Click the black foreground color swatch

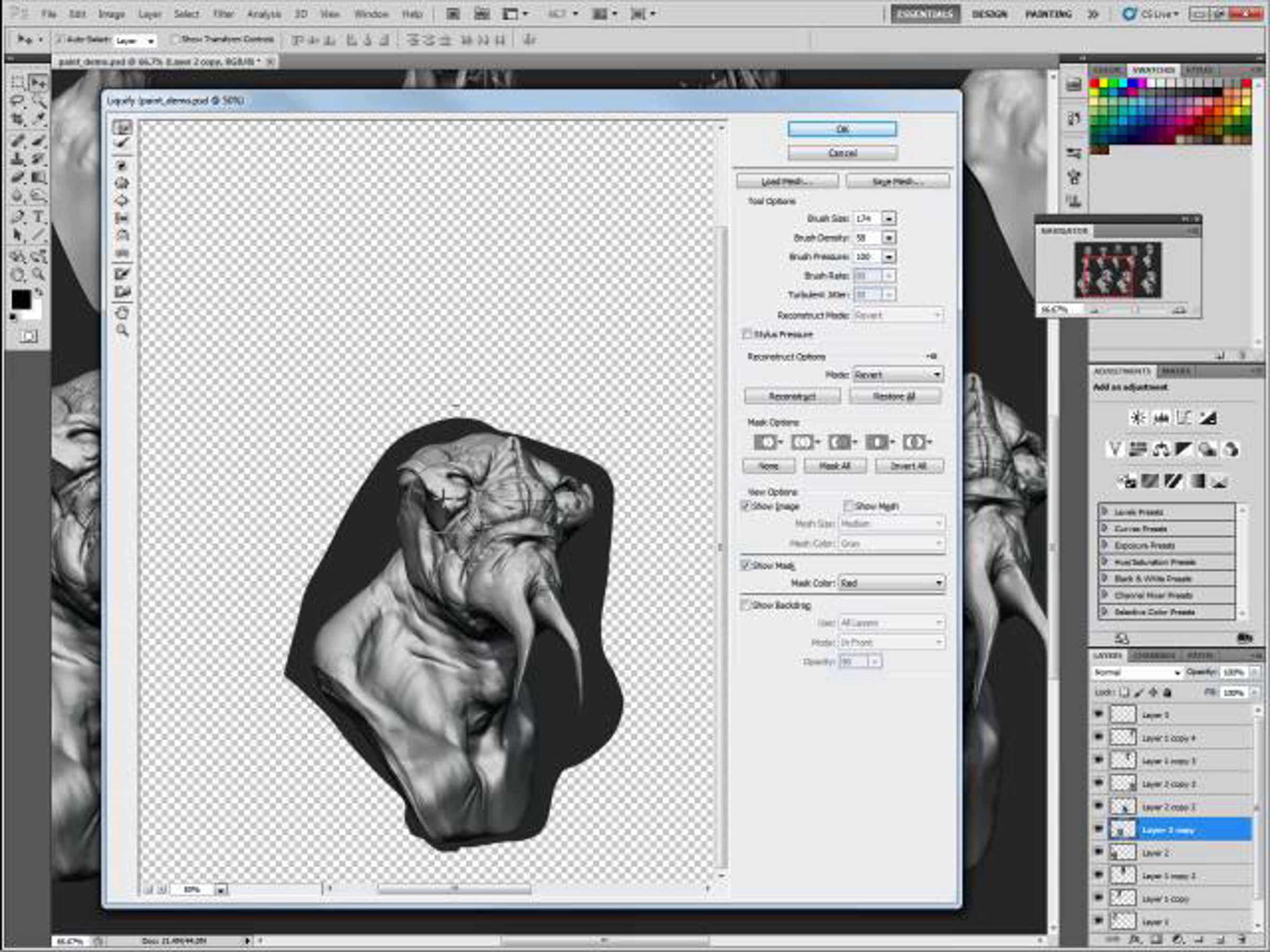(x=21, y=299)
